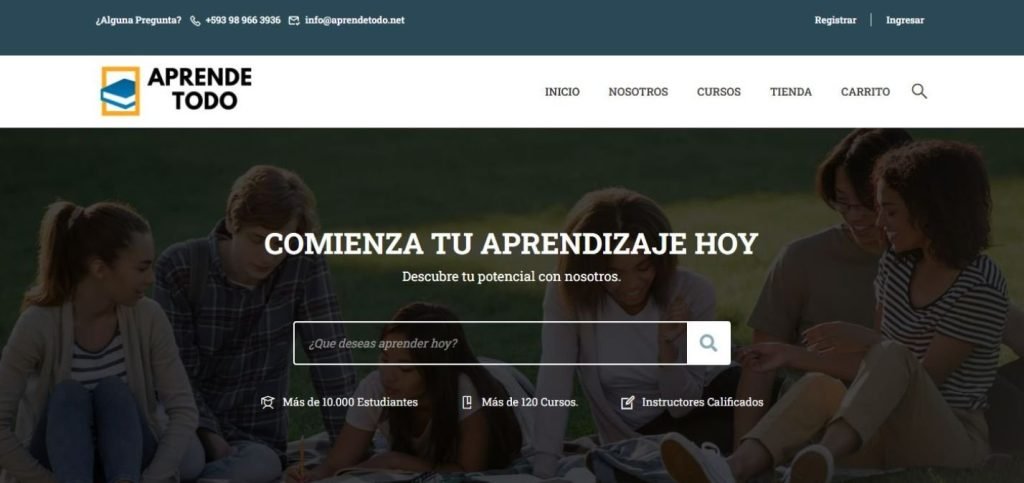Click the info@aprendetodo.net email address
Image resolution: width=1024 pixels, height=483 pixels.
pos(354,20)
